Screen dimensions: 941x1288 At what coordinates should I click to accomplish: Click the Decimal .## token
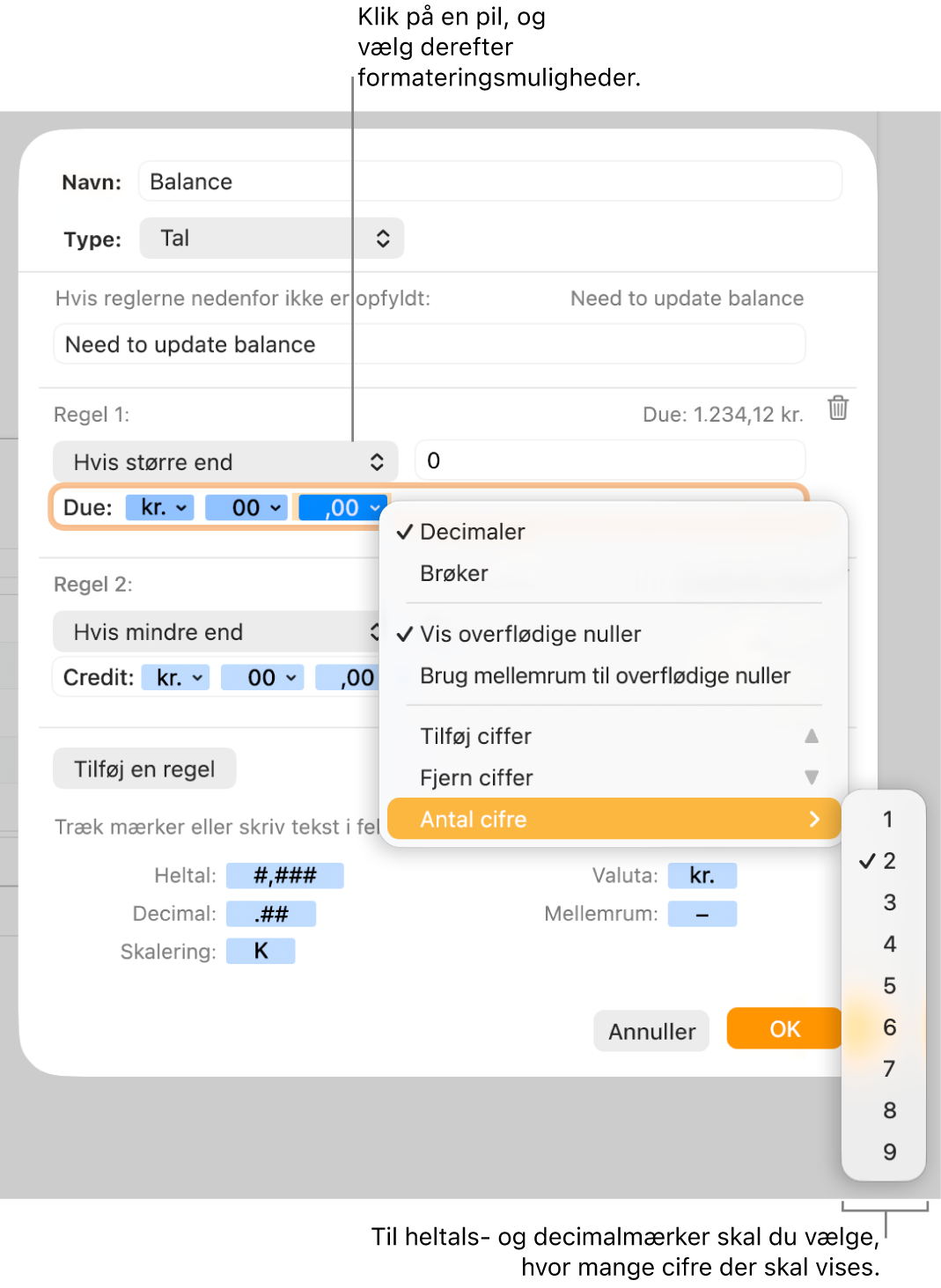(x=271, y=914)
